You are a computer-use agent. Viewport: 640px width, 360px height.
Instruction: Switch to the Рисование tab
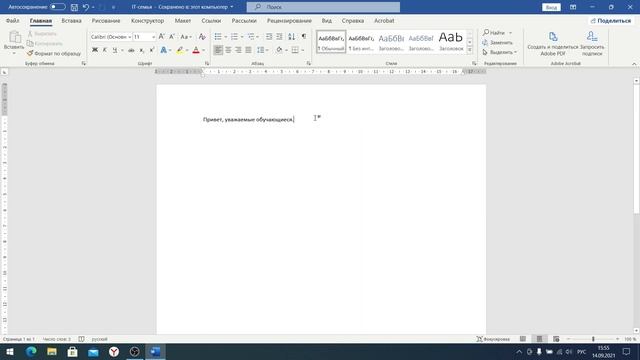[x=106, y=20]
